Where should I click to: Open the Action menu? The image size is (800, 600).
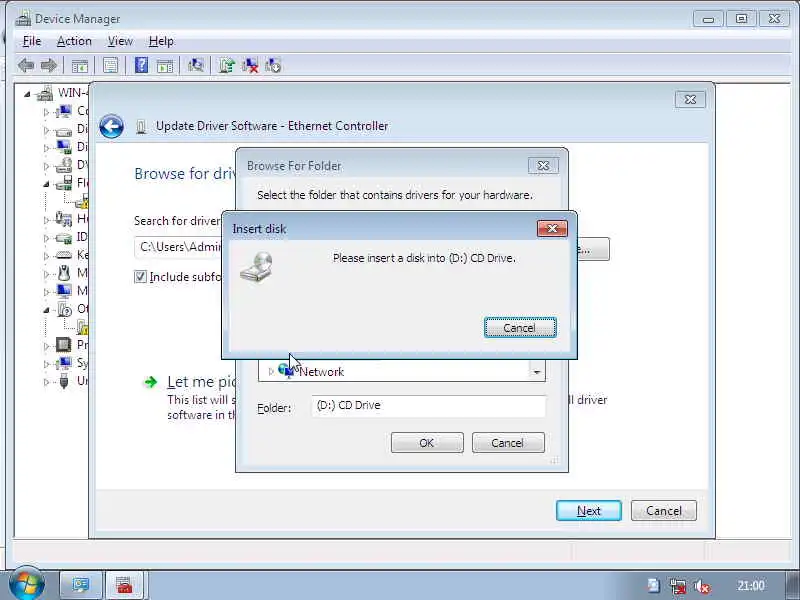pyautogui.click(x=74, y=41)
